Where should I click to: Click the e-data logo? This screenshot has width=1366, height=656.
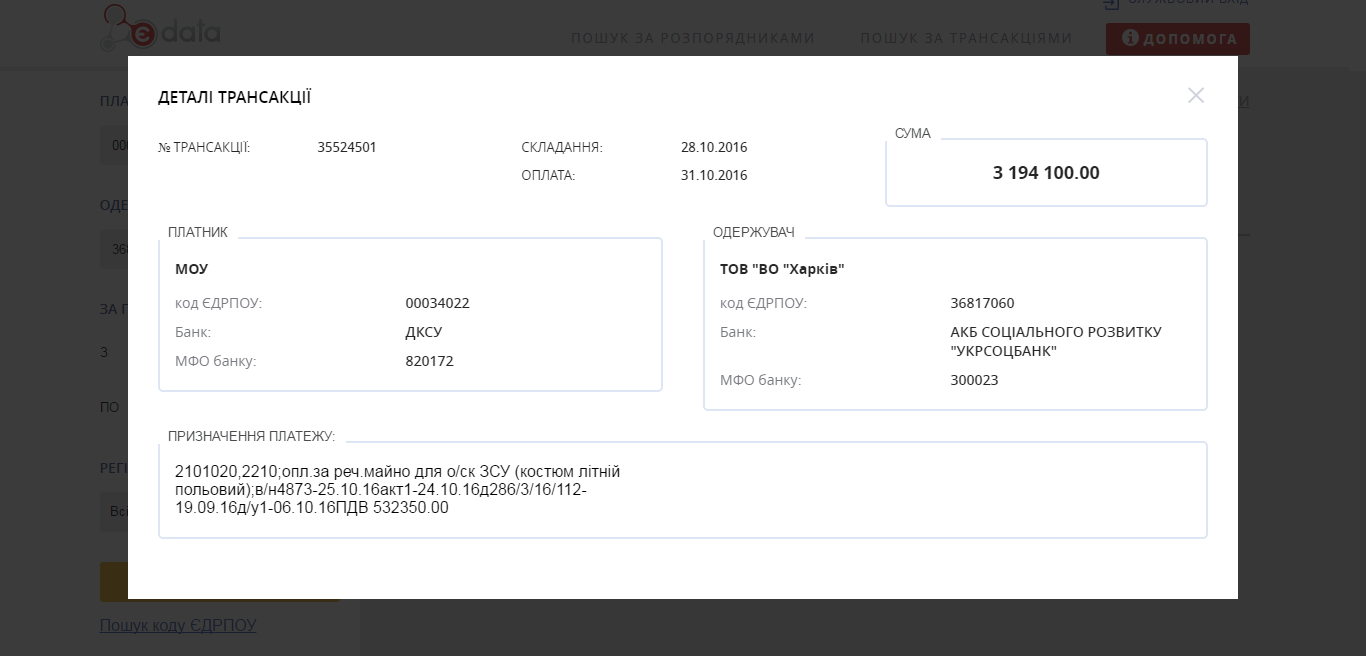point(160,30)
